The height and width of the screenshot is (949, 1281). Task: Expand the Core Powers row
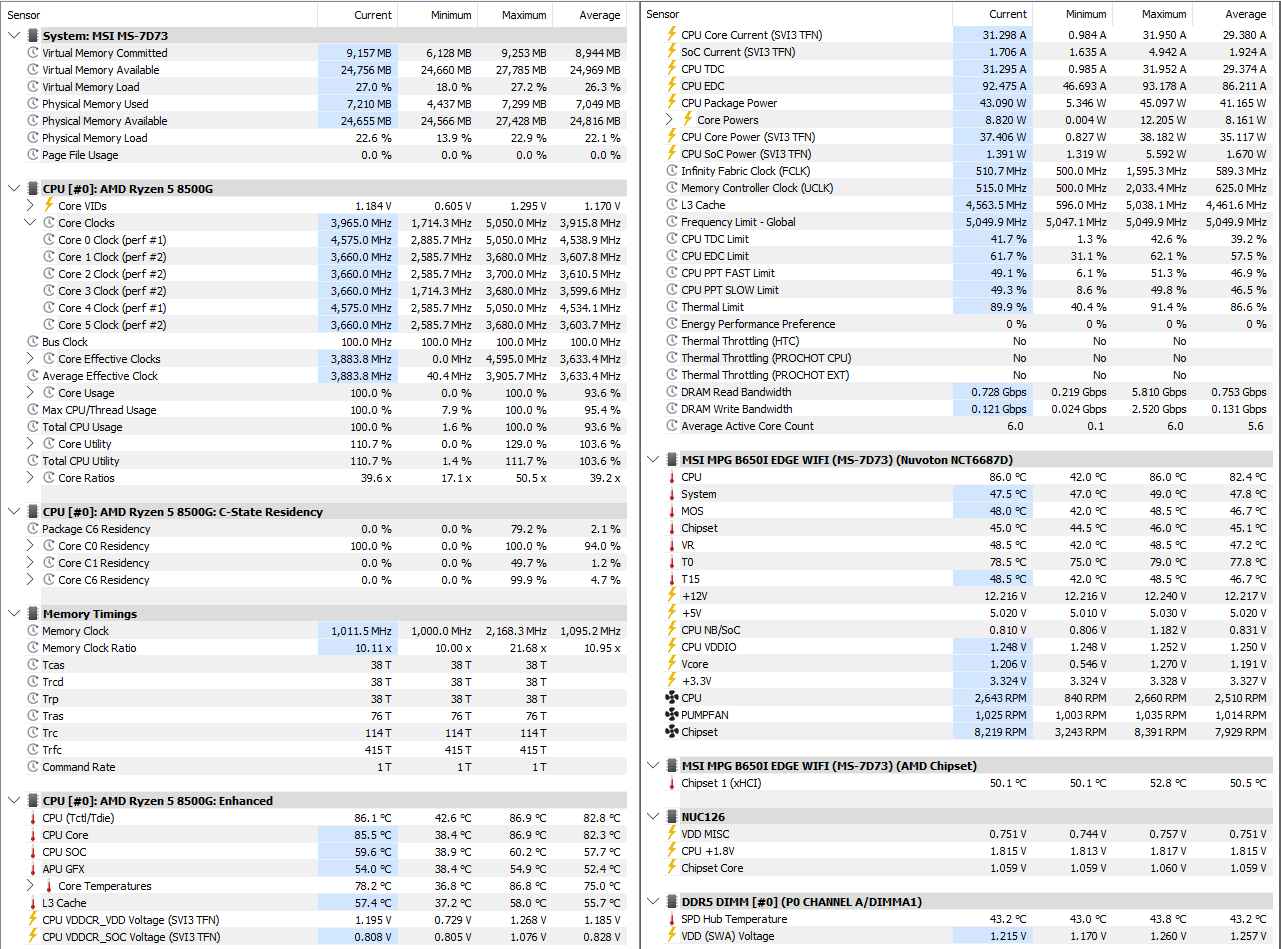point(671,120)
